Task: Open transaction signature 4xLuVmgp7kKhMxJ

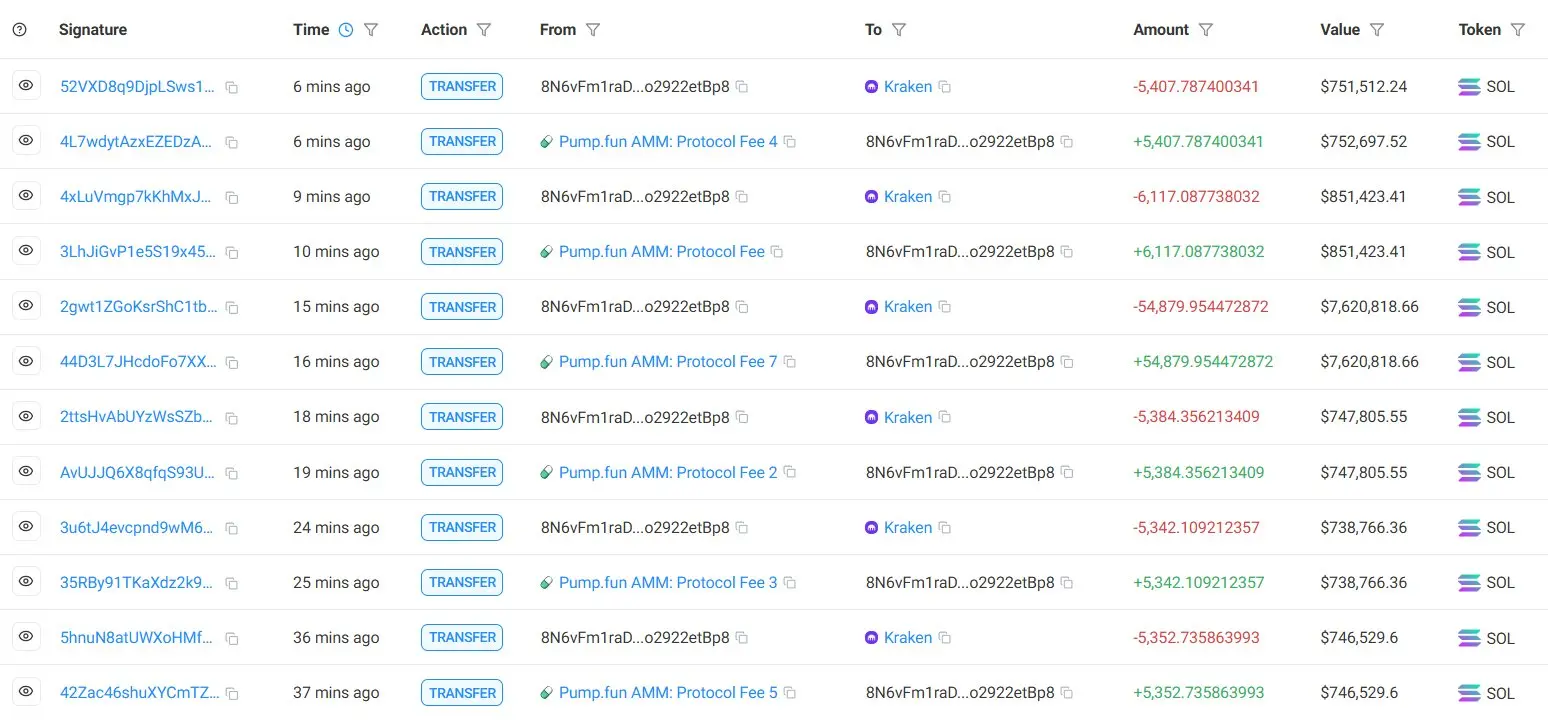Action: pyautogui.click(x=137, y=197)
